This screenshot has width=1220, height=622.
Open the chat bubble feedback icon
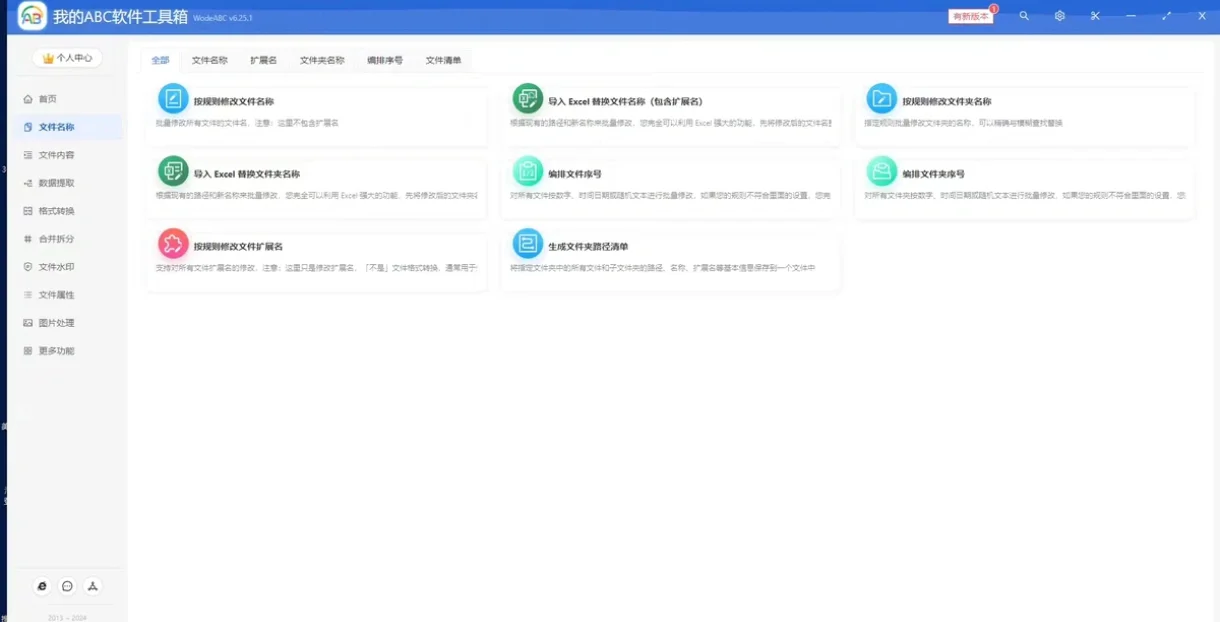tap(67, 586)
